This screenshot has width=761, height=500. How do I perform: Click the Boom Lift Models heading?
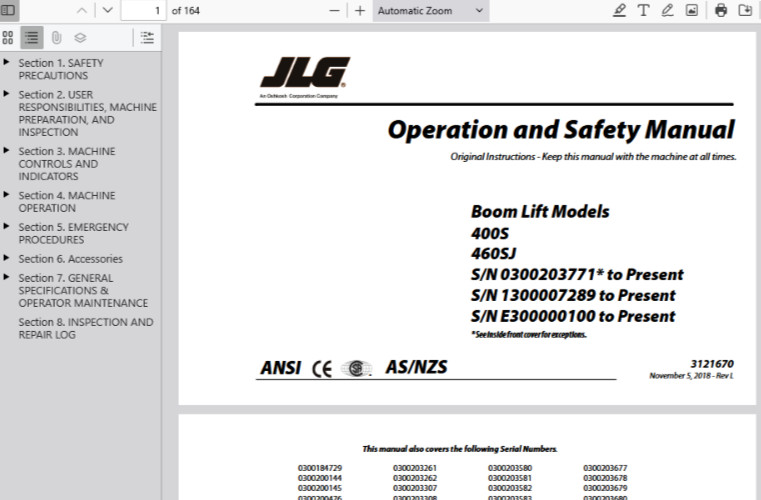tap(540, 212)
